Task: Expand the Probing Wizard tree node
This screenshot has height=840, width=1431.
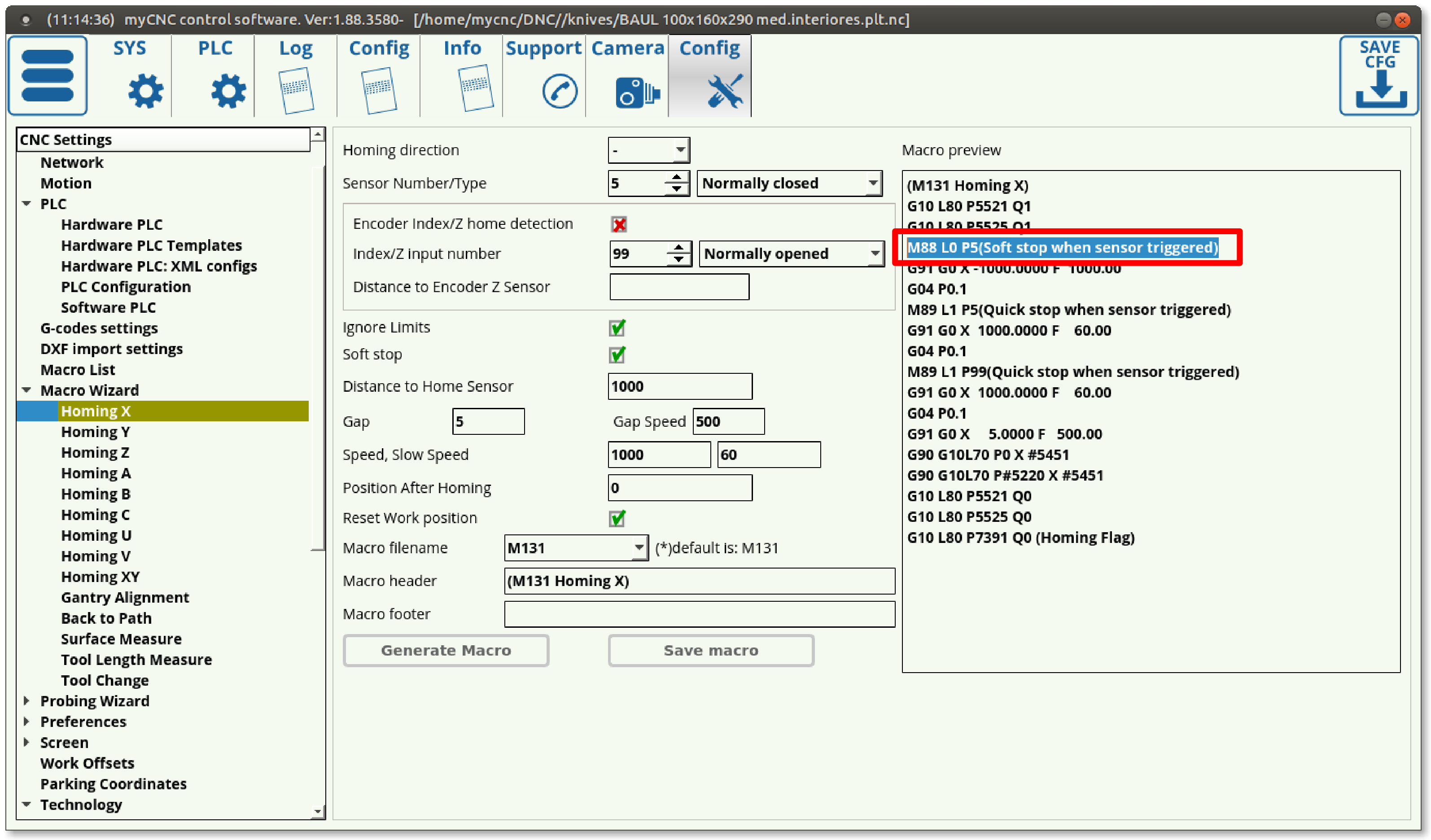Action: tap(26, 701)
